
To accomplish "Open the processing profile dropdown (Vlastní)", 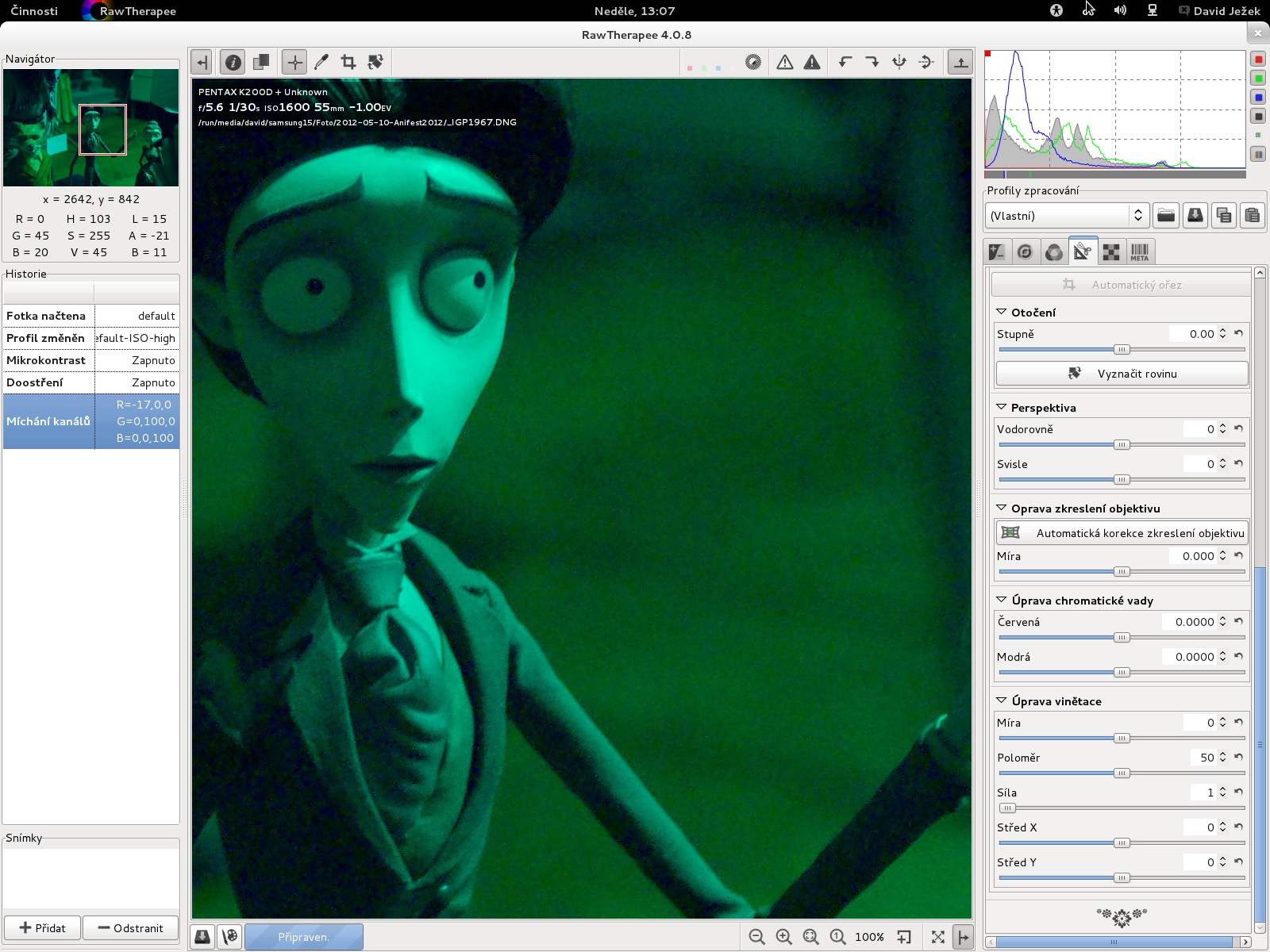I will (1068, 216).
